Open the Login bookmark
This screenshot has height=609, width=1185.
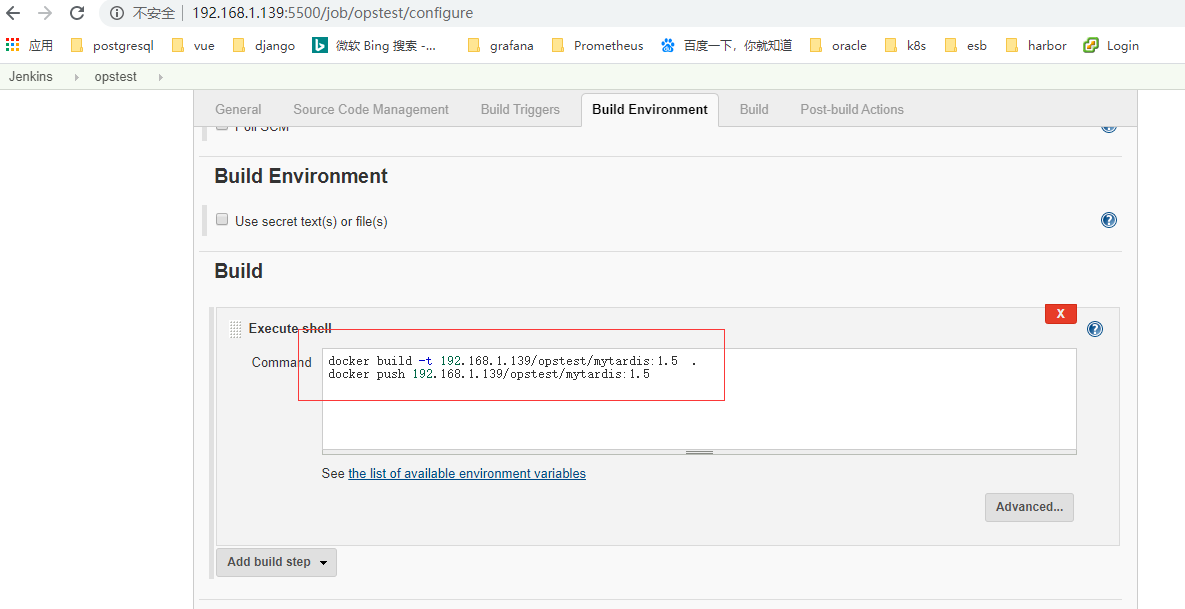click(x=1111, y=45)
